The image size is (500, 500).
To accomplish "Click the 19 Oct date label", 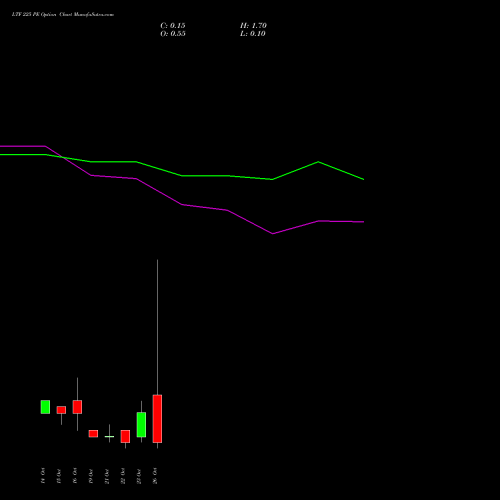I will click(x=91, y=476).
